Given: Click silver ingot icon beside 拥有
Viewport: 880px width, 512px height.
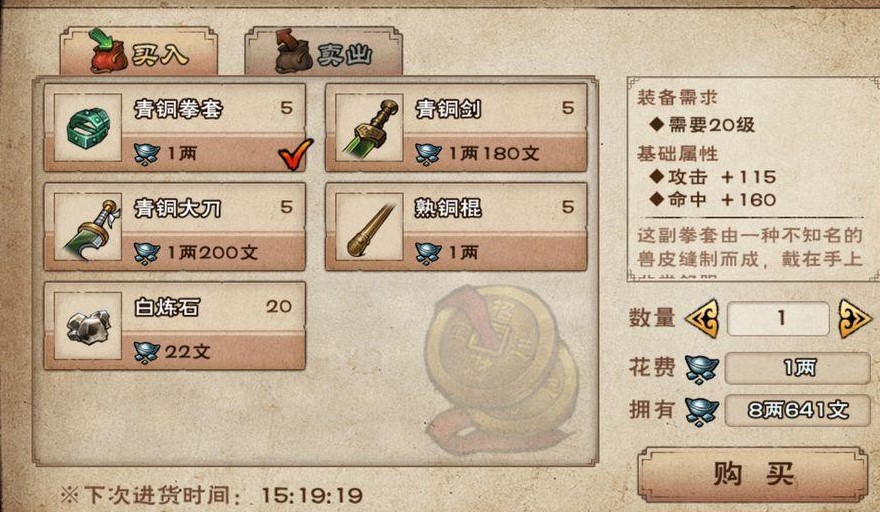Looking at the screenshot, I should tap(702, 411).
